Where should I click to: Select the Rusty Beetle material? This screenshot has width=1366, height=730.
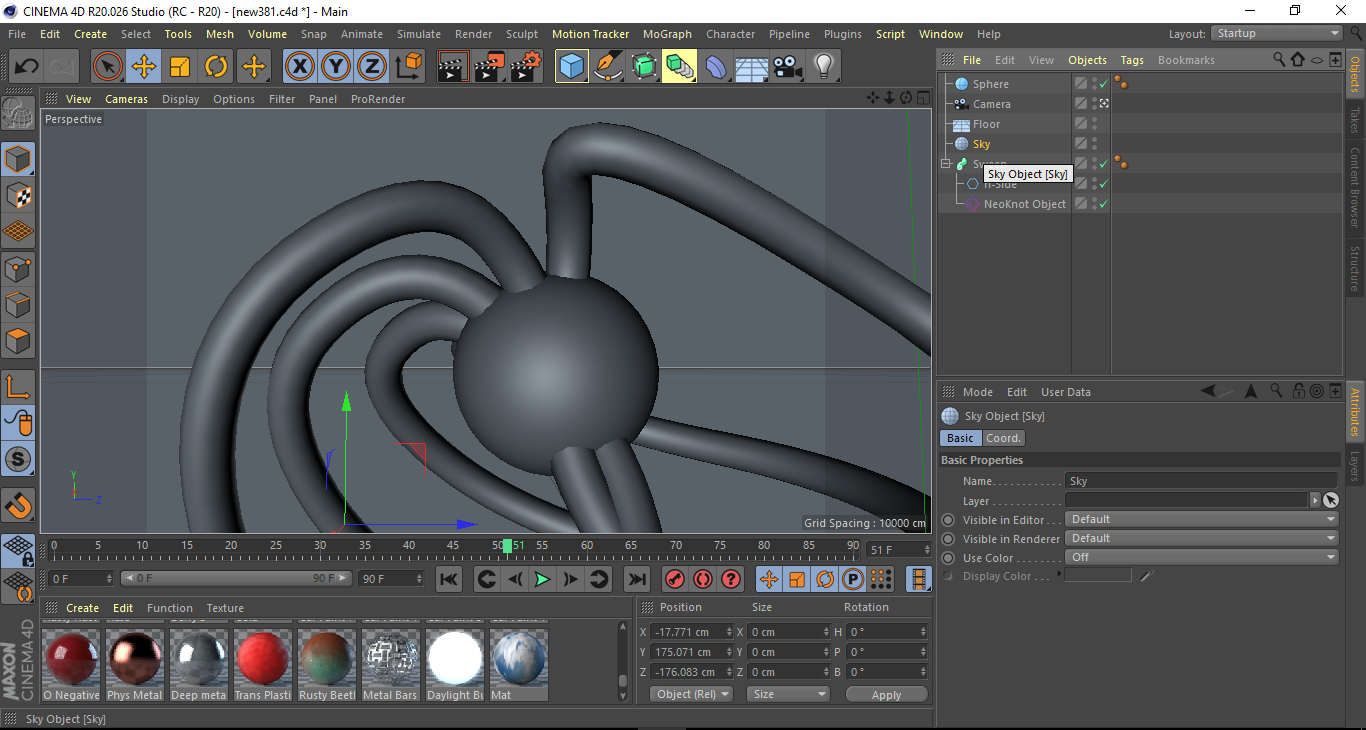pyautogui.click(x=326, y=657)
